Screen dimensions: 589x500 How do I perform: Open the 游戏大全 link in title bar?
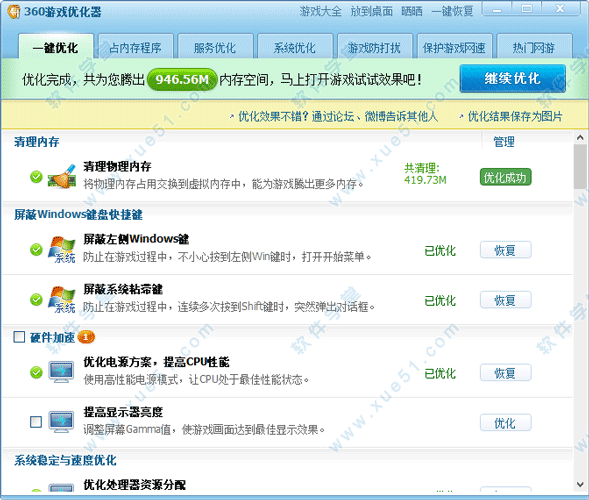(x=320, y=11)
